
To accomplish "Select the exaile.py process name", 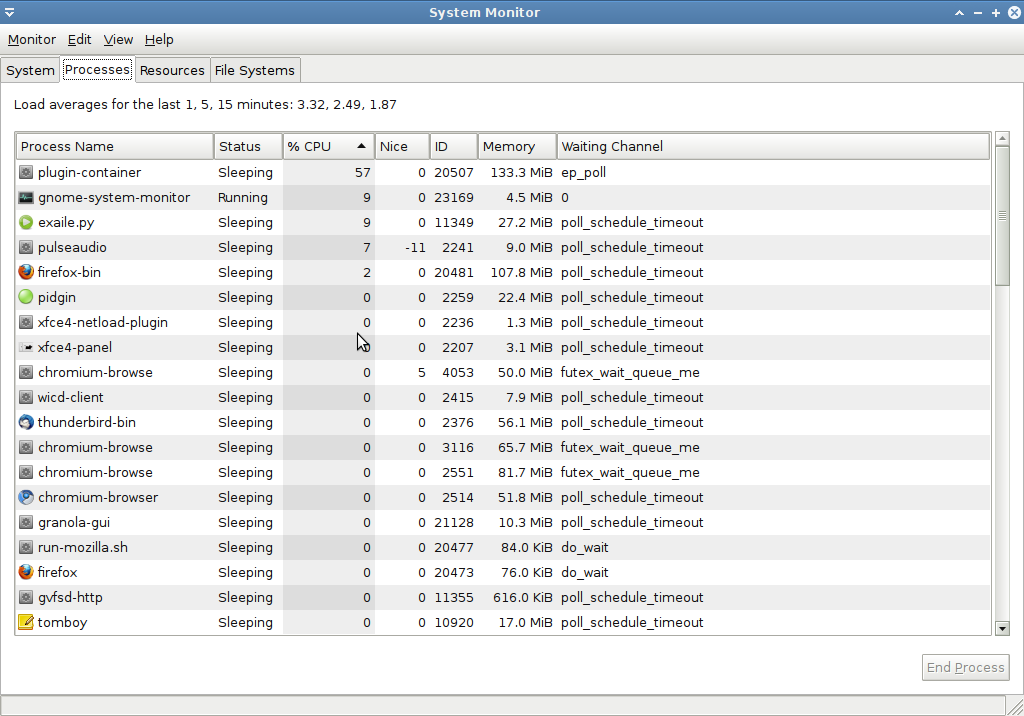I will click(x=66, y=223).
